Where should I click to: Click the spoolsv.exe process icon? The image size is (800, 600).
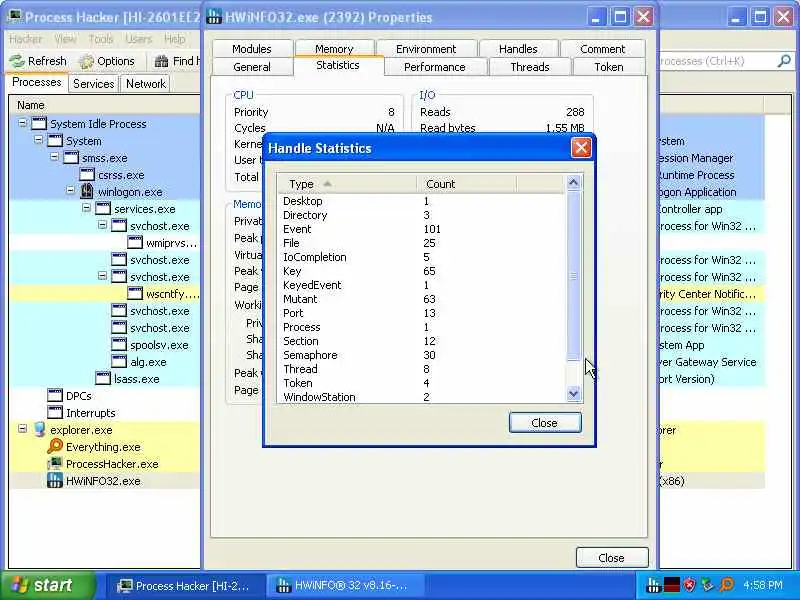pos(119,344)
